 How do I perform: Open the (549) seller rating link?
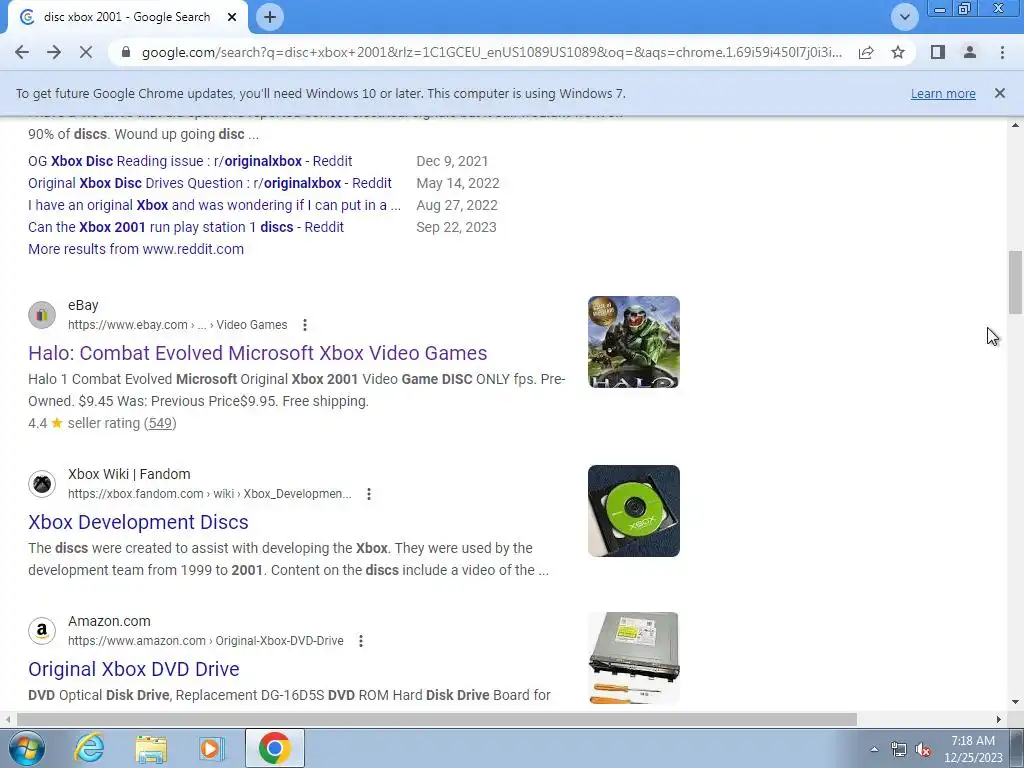(x=160, y=423)
